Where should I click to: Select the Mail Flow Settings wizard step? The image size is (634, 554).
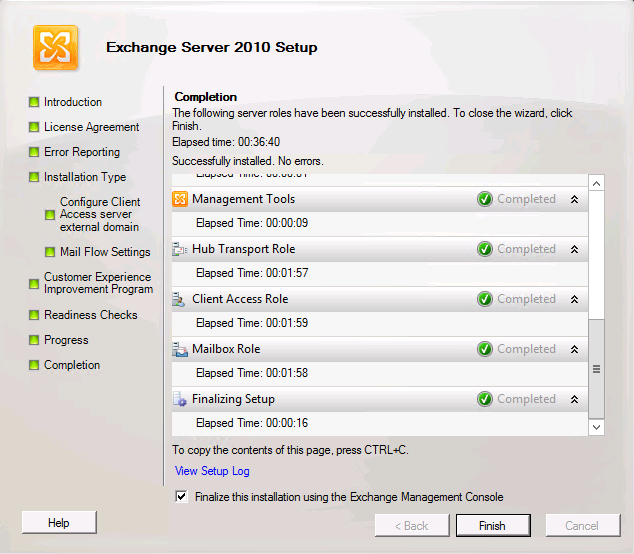[105, 252]
